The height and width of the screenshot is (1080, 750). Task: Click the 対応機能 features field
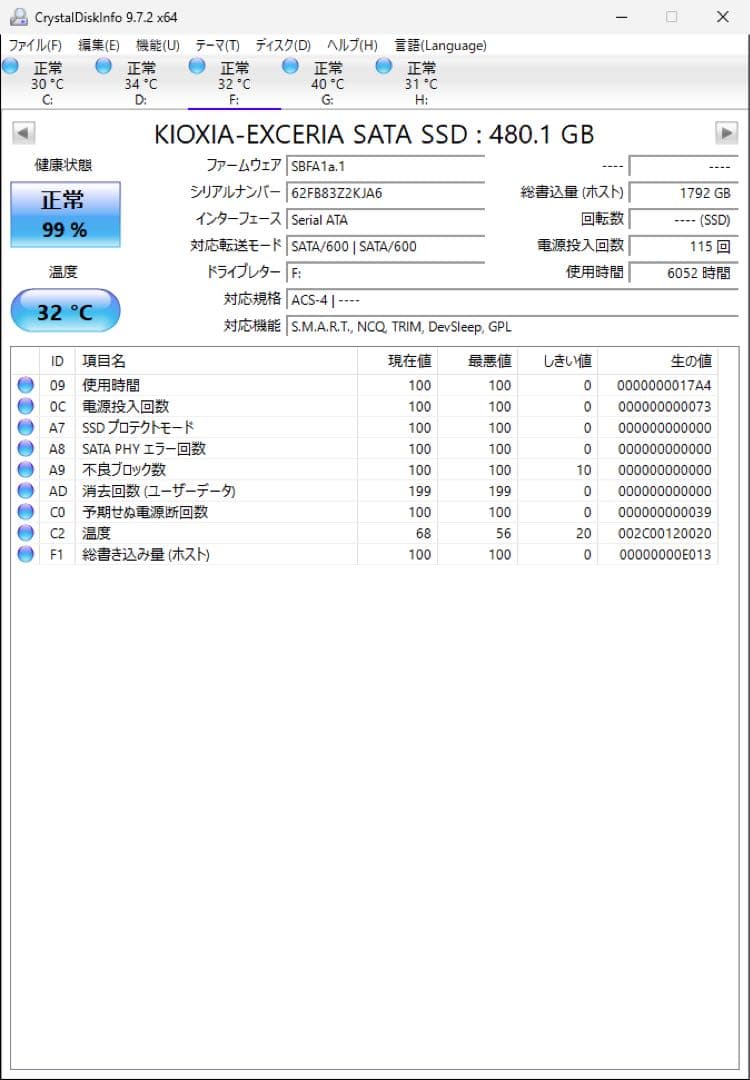pyautogui.click(x=512, y=326)
